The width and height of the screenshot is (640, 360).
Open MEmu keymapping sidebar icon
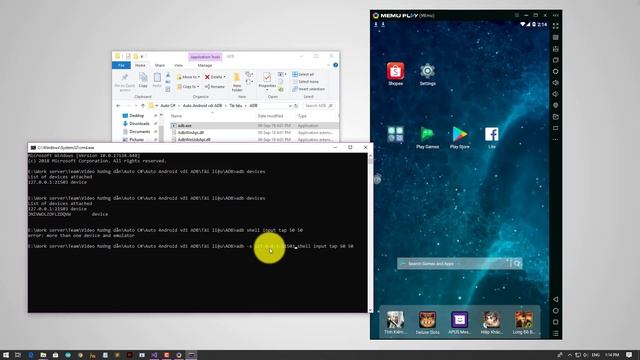(x=556, y=38)
